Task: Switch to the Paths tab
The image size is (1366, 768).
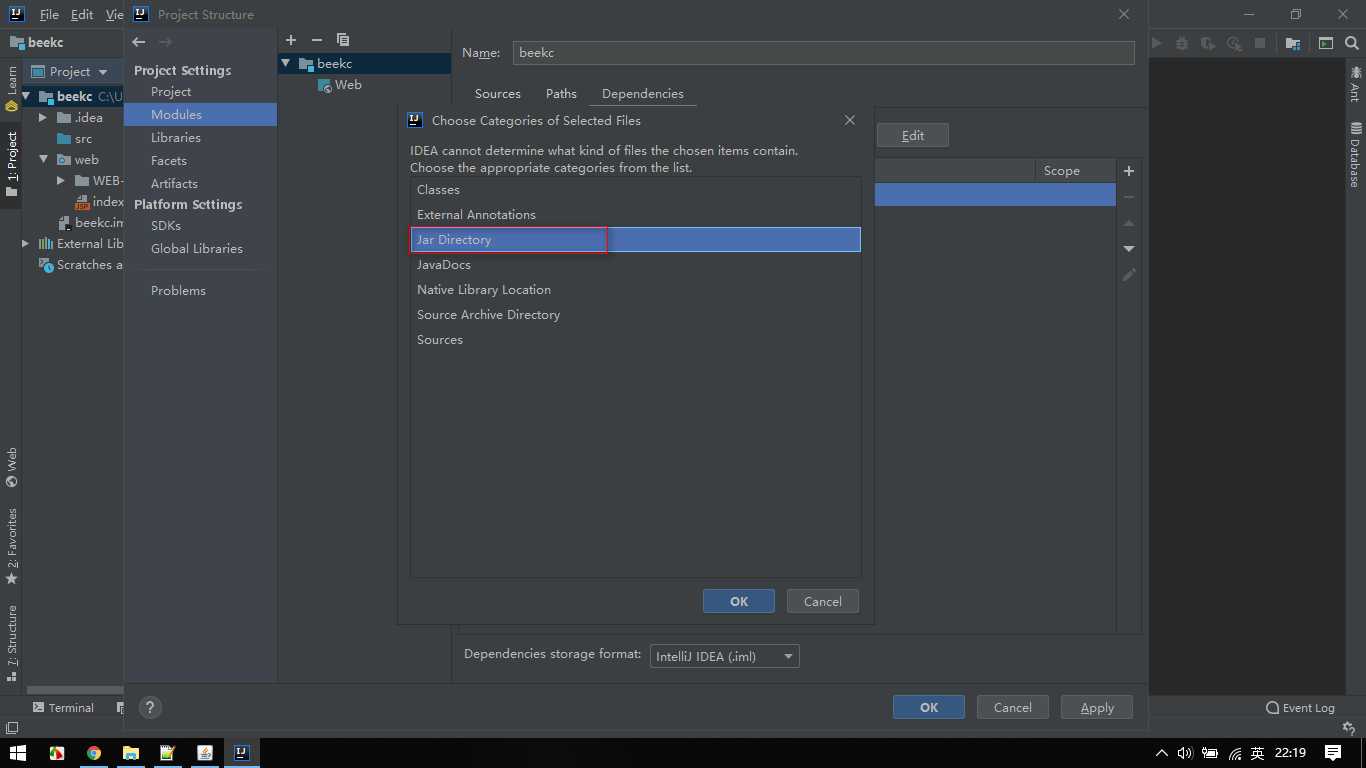Action: pyautogui.click(x=561, y=93)
